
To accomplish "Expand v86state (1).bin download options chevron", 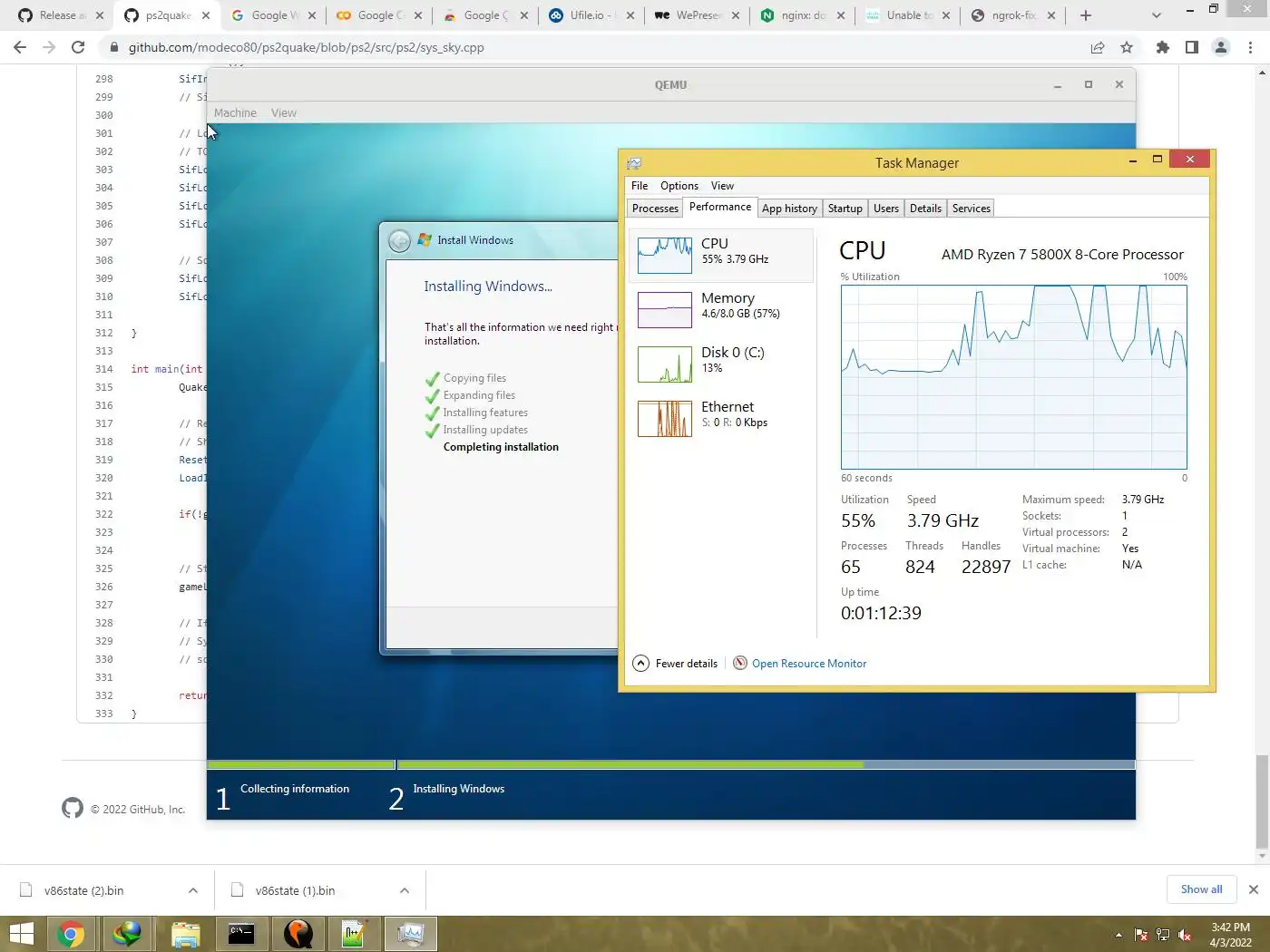I will coord(405,890).
